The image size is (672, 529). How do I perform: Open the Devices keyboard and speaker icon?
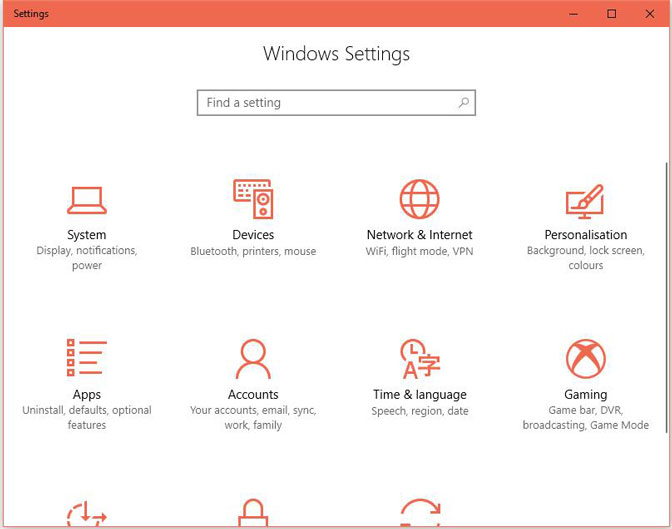(x=253, y=199)
